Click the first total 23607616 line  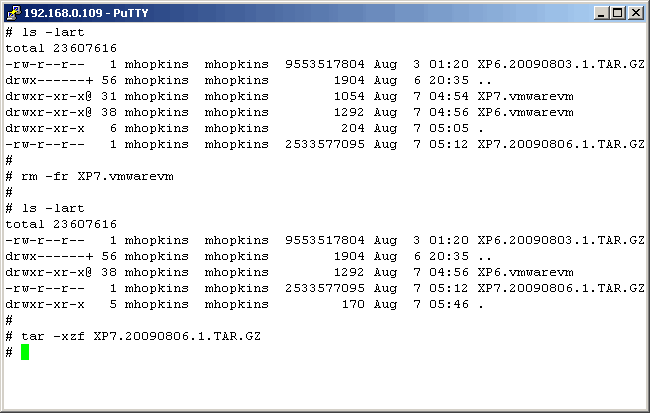61,48
